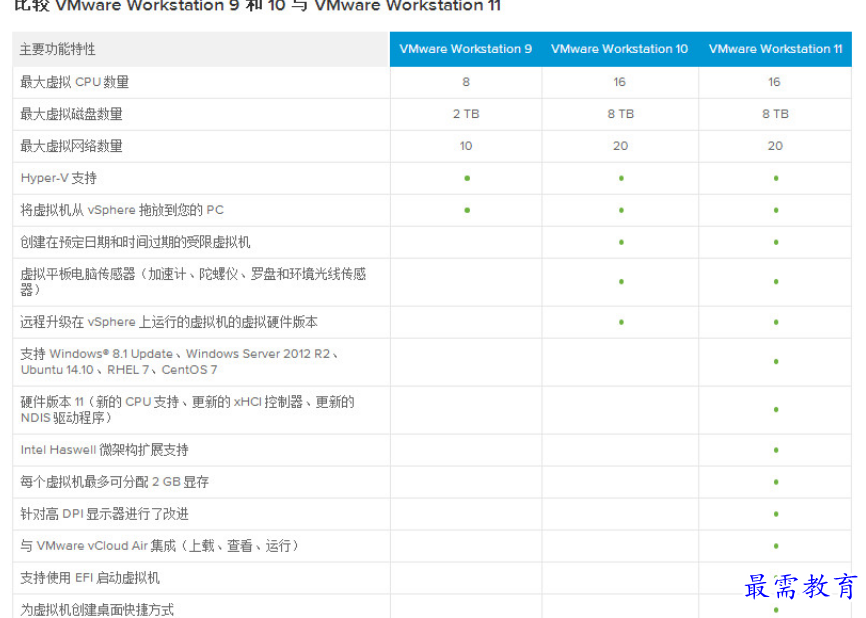The width and height of the screenshot is (866, 618).
Task: Select the 最大虚拟磁盘数量 row label
Action: click(x=71, y=114)
